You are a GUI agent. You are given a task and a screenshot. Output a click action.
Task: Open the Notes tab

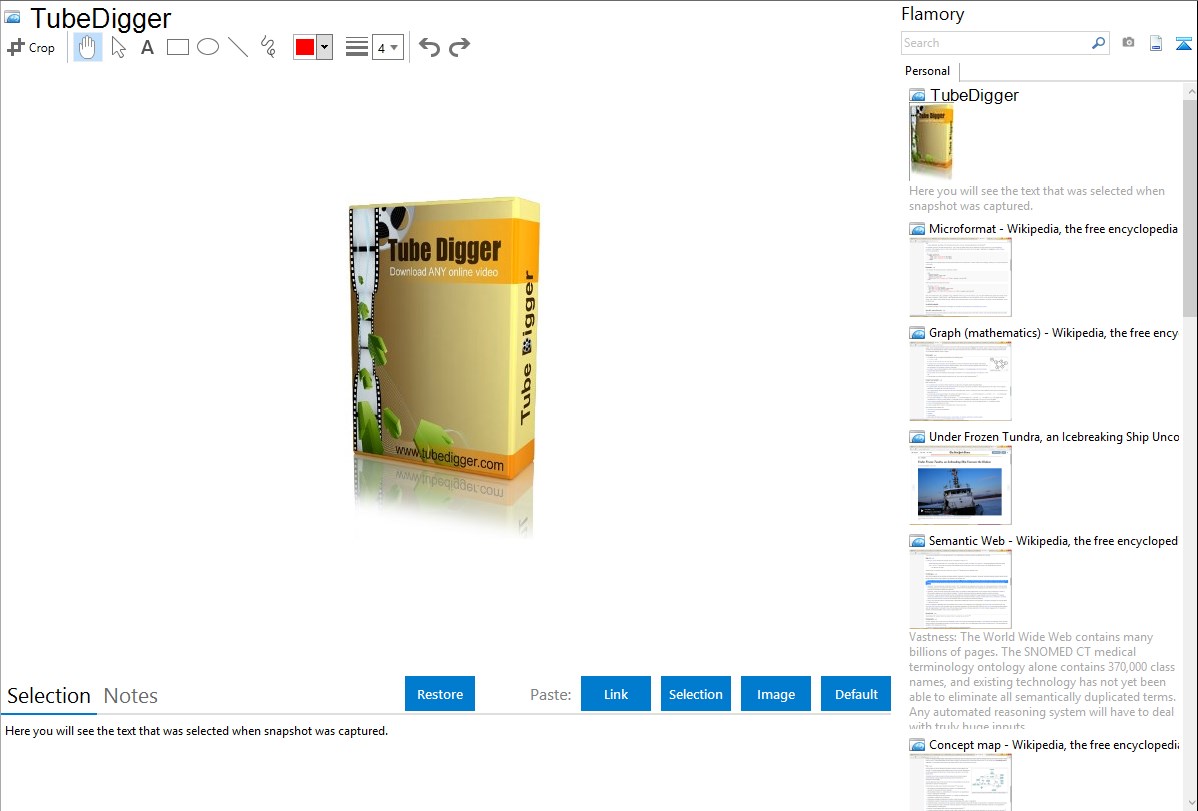(131, 696)
